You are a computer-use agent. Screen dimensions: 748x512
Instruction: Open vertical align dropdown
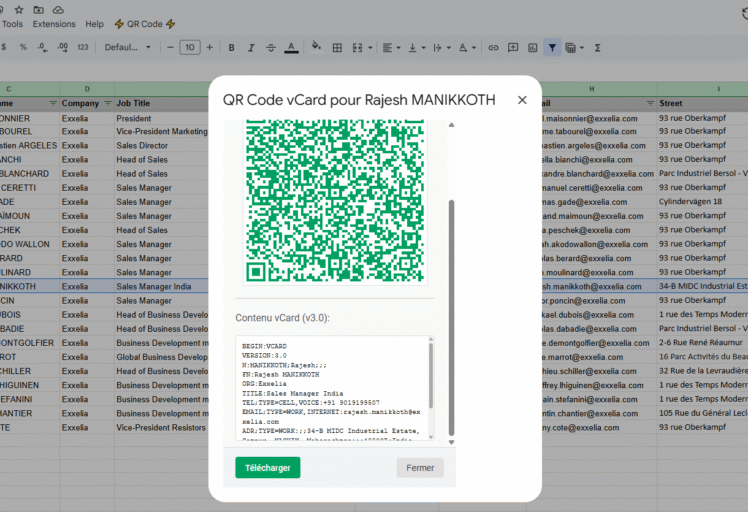click(x=416, y=47)
